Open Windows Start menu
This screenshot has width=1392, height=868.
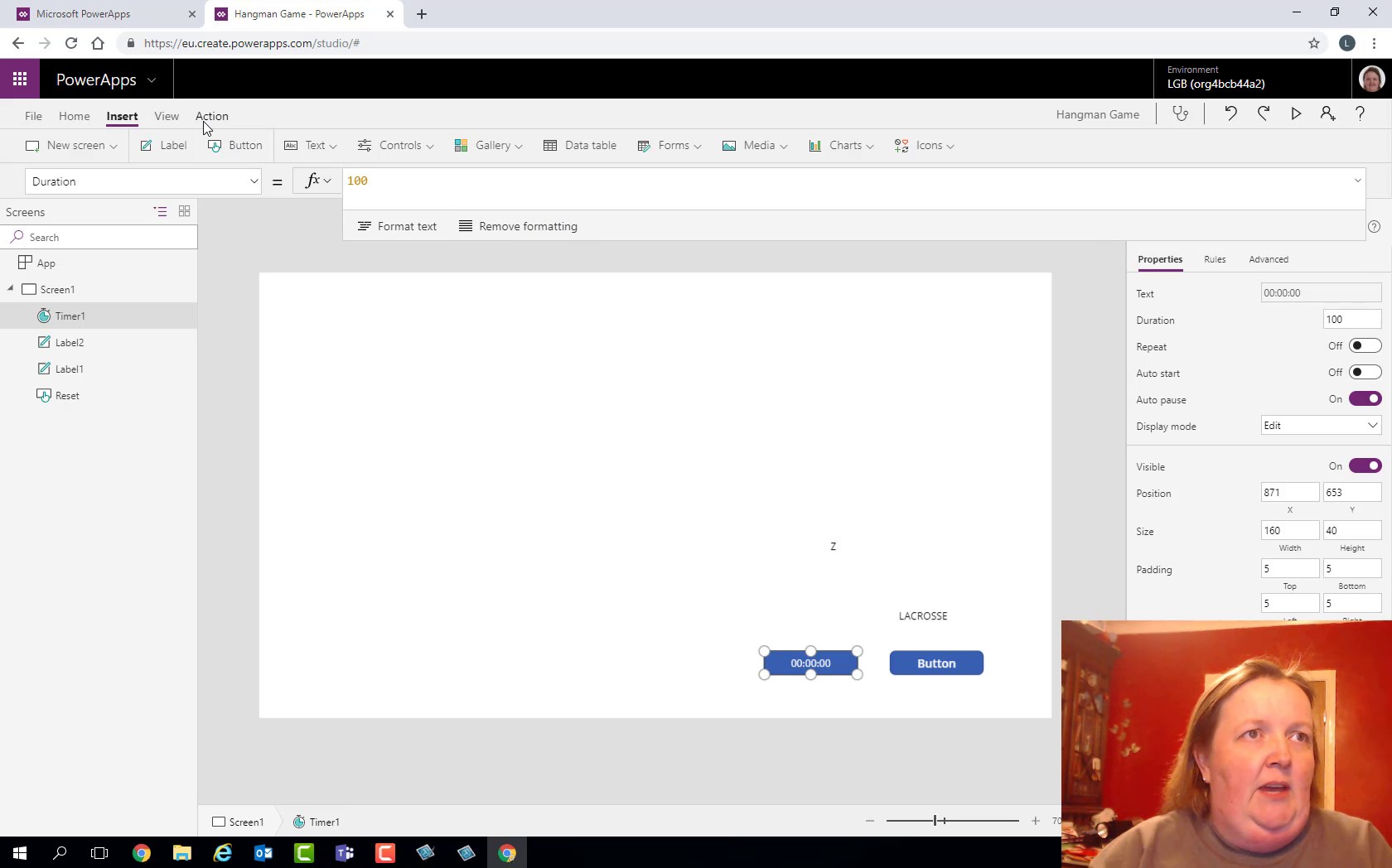coord(20,852)
